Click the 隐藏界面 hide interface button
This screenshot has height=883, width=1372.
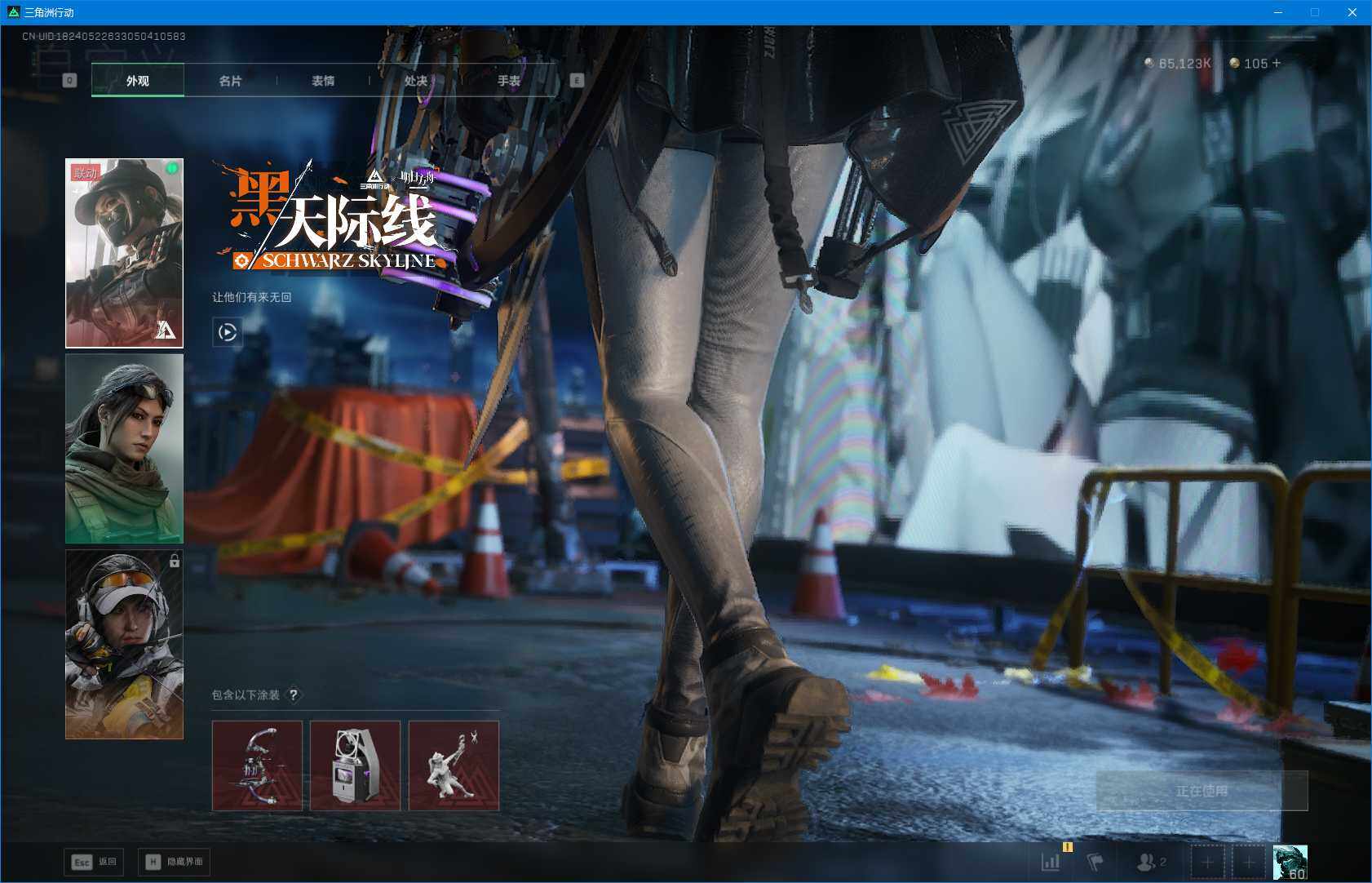(x=175, y=862)
